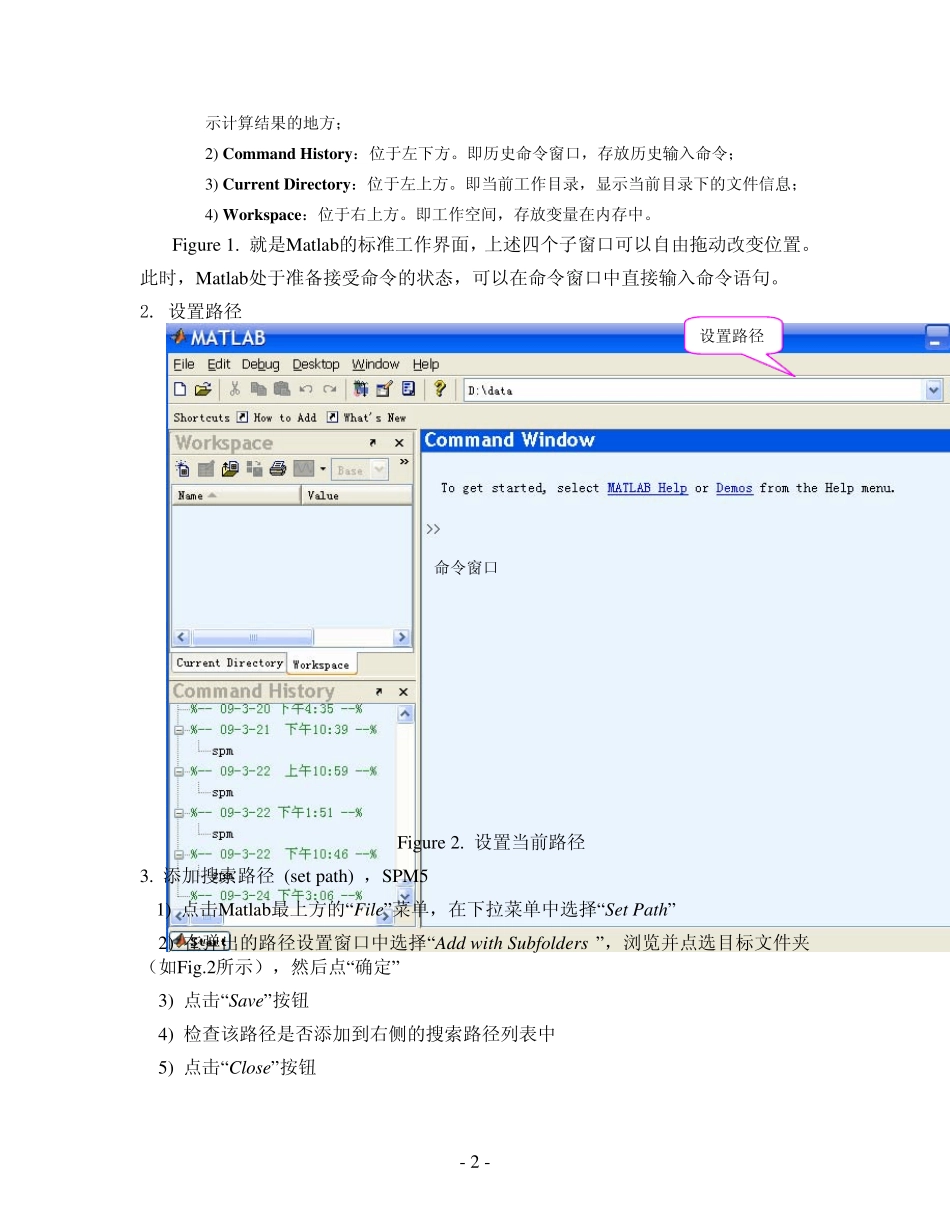This screenshot has width=950, height=1230.
Task: Click the Cut scissors icon
Action: click(x=235, y=389)
